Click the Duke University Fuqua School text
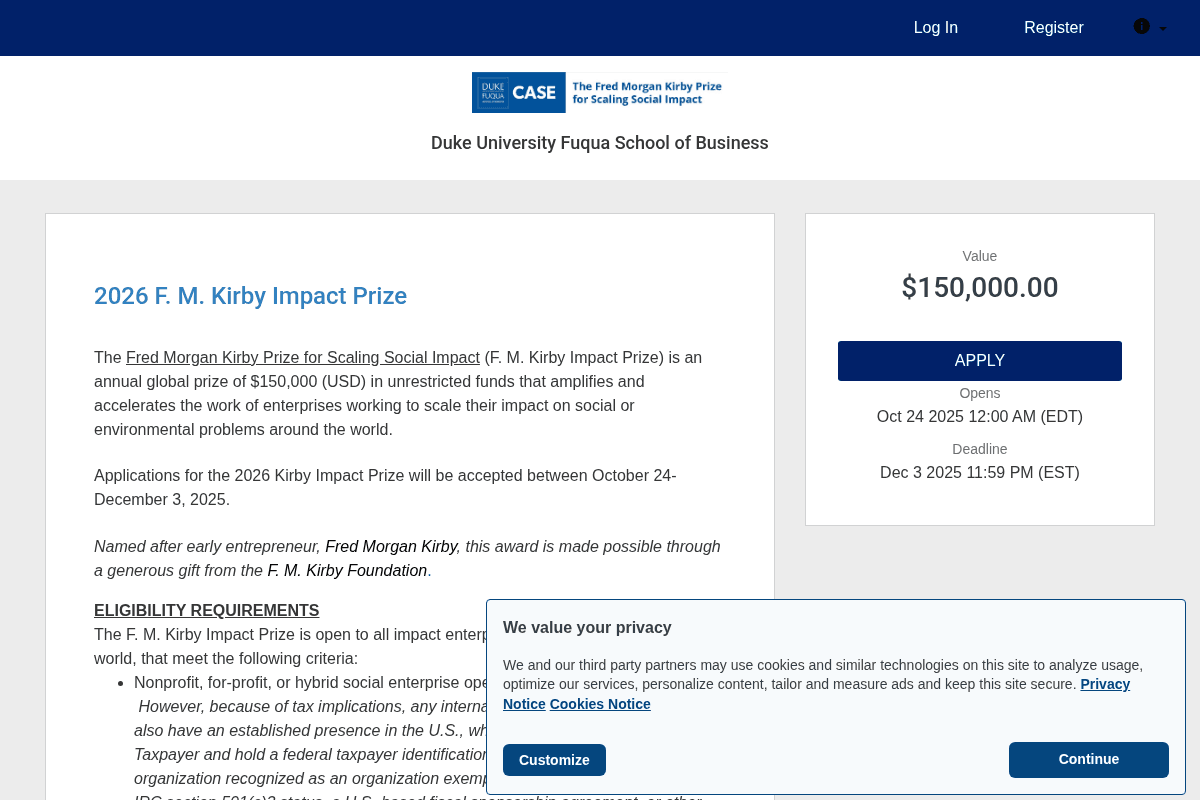The image size is (1200, 800). [599, 143]
